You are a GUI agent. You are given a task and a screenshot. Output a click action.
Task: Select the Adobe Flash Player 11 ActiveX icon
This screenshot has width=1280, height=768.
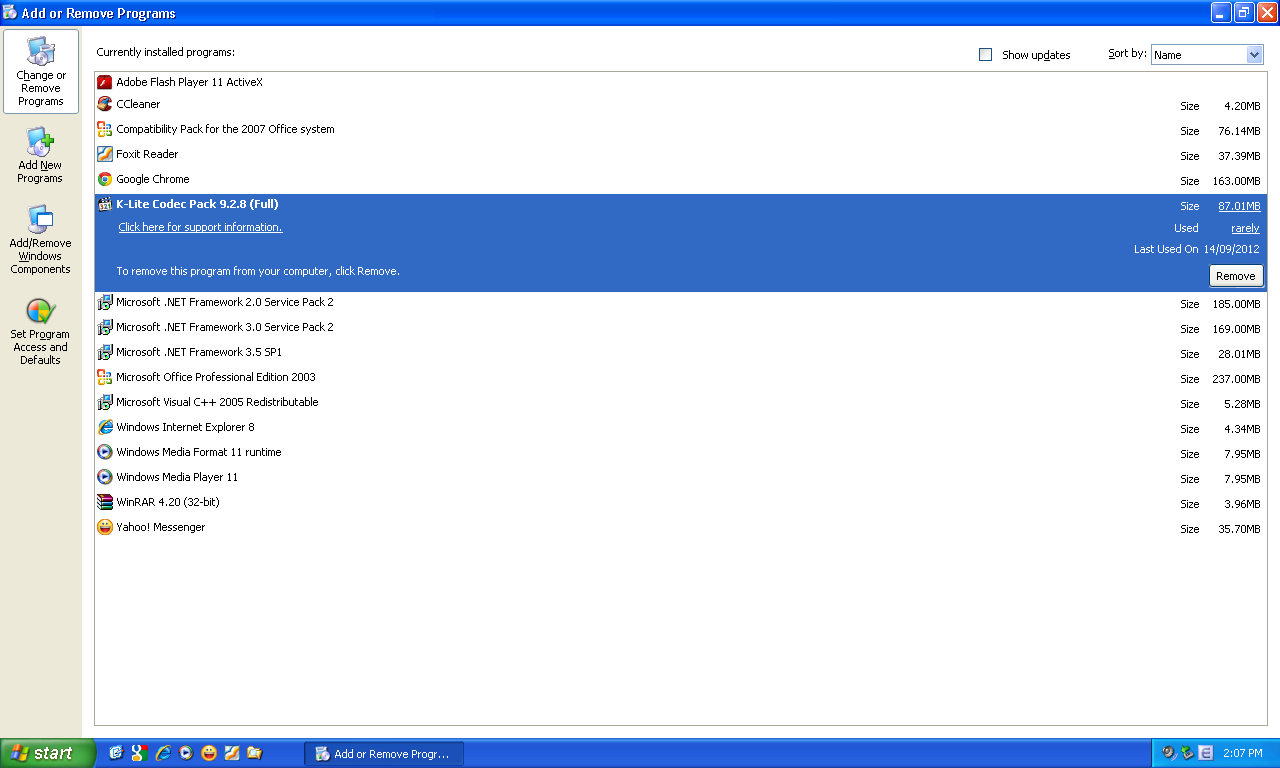click(105, 82)
